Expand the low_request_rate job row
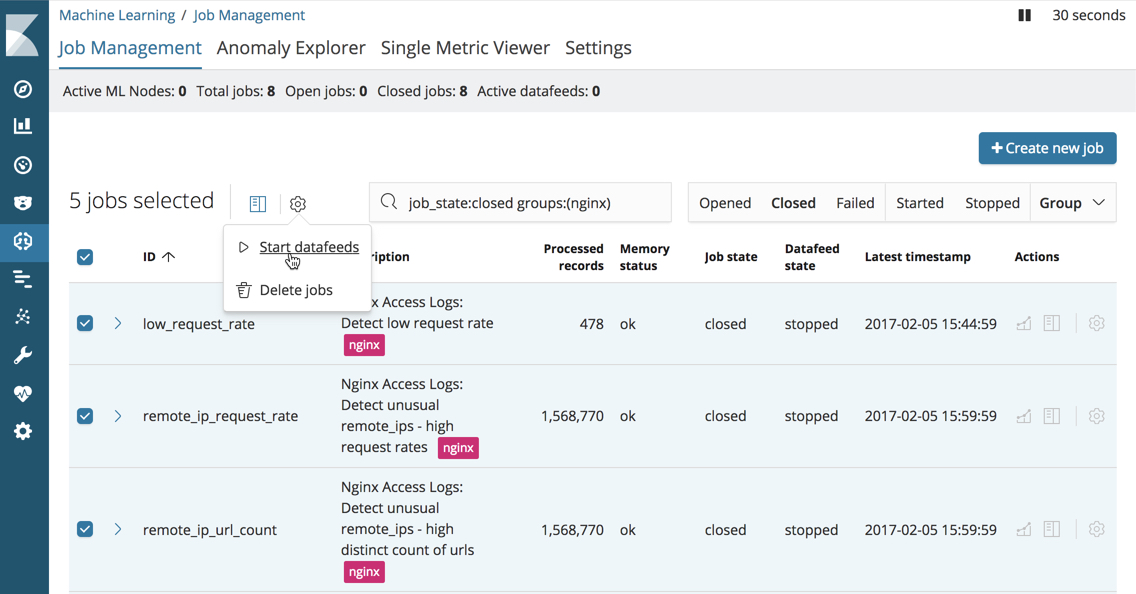The width and height of the screenshot is (1136, 594). click(118, 323)
